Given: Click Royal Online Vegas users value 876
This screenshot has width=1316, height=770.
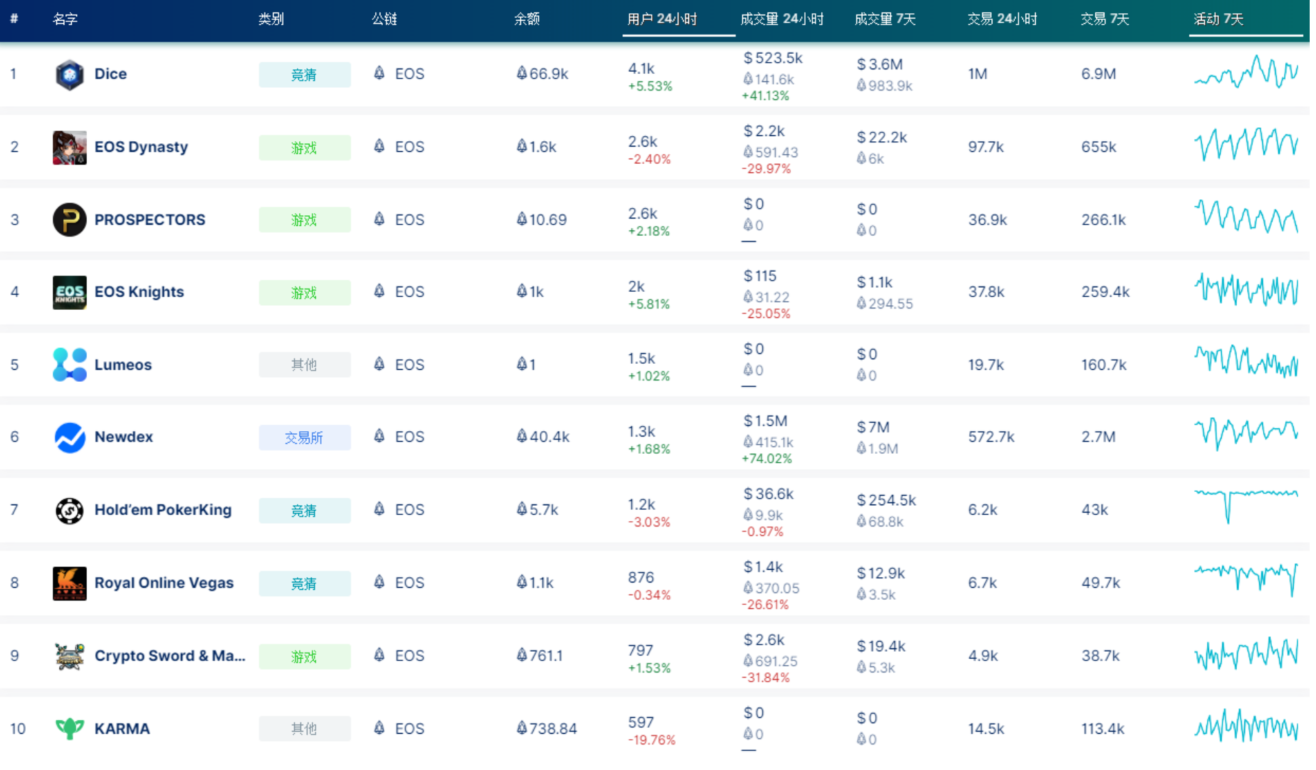Looking at the screenshot, I should tap(641, 577).
